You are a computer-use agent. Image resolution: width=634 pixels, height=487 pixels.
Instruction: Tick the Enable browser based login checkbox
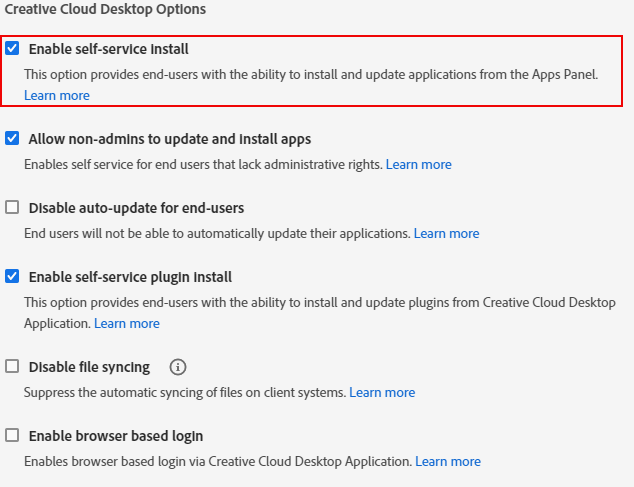click(12, 436)
